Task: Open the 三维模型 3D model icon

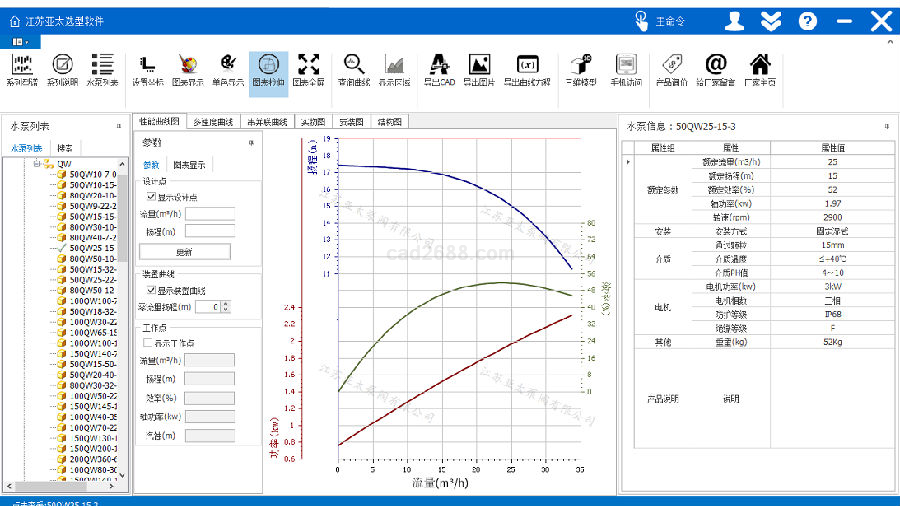Action: pyautogui.click(x=581, y=69)
